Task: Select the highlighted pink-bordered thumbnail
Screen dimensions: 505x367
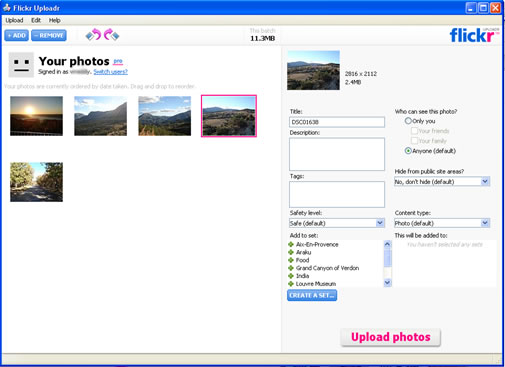Action: click(229, 116)
